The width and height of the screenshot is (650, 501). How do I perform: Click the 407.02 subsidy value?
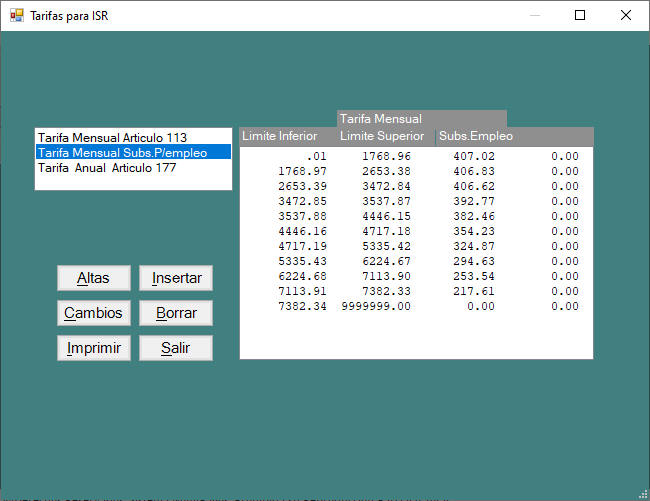pos(473,157)
